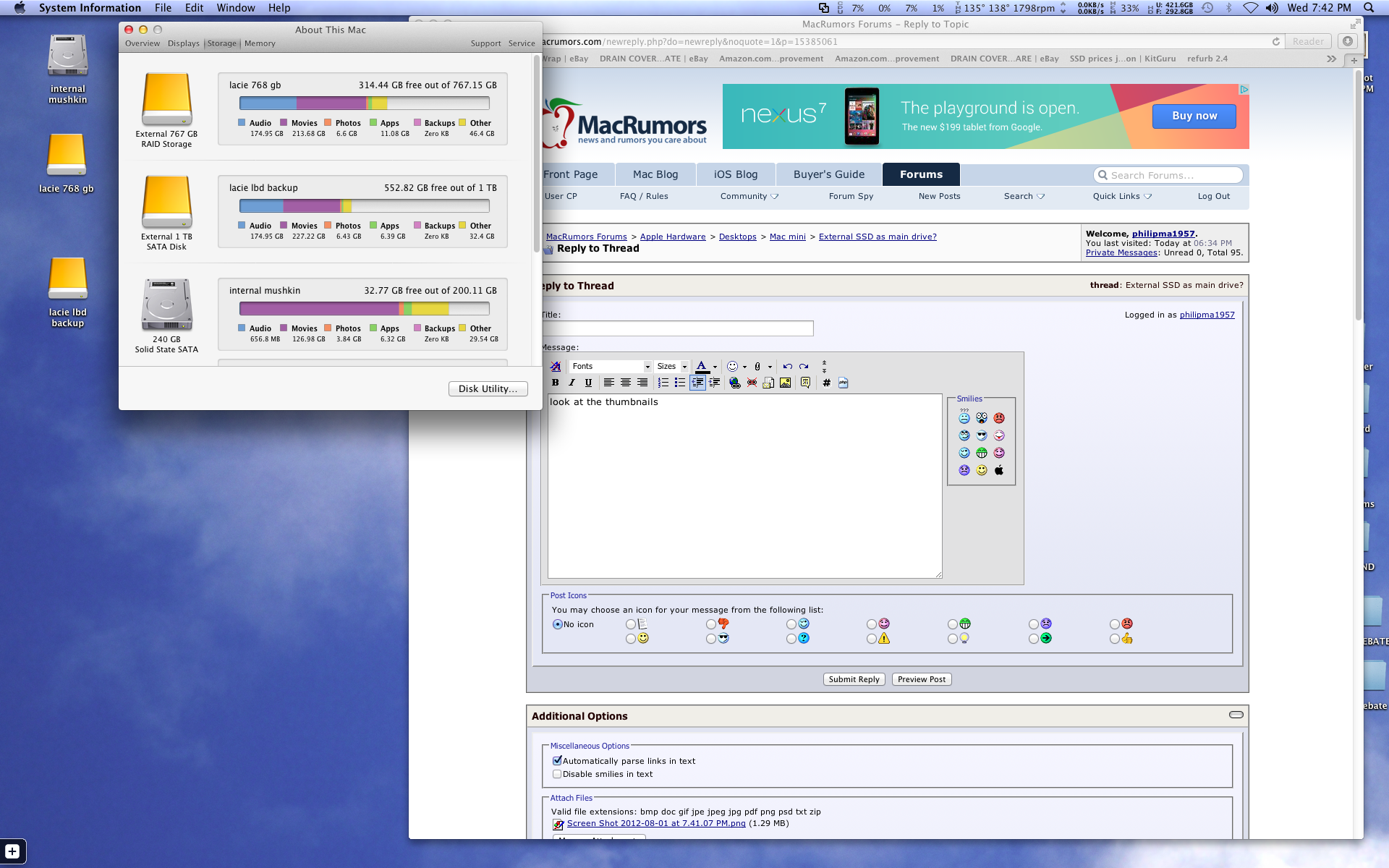1389x868 pixels.
Task: Undo last edit in message editor
Action: pos(787,366)
